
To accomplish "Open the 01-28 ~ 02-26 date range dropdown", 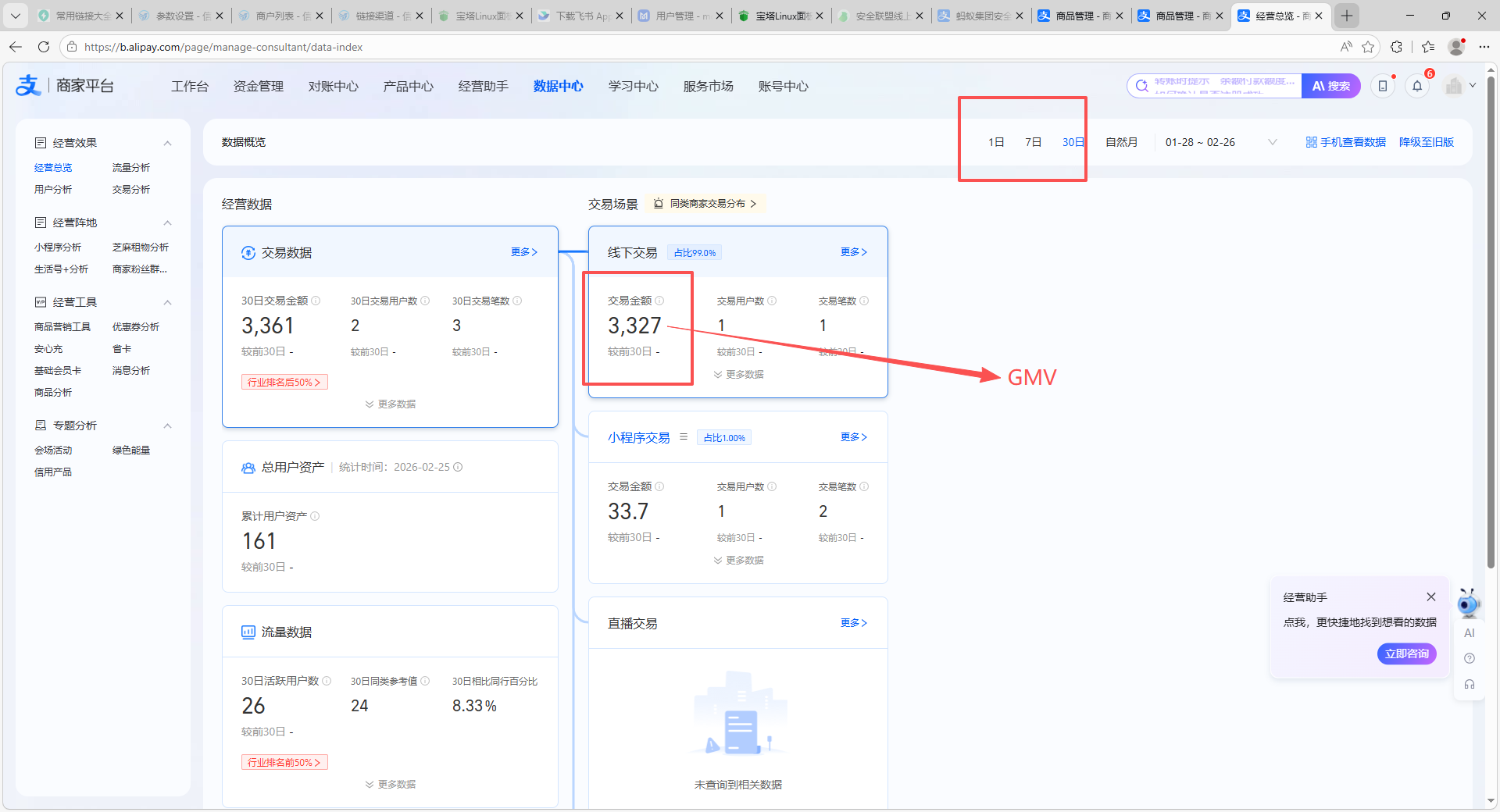I will point(1220,142).
